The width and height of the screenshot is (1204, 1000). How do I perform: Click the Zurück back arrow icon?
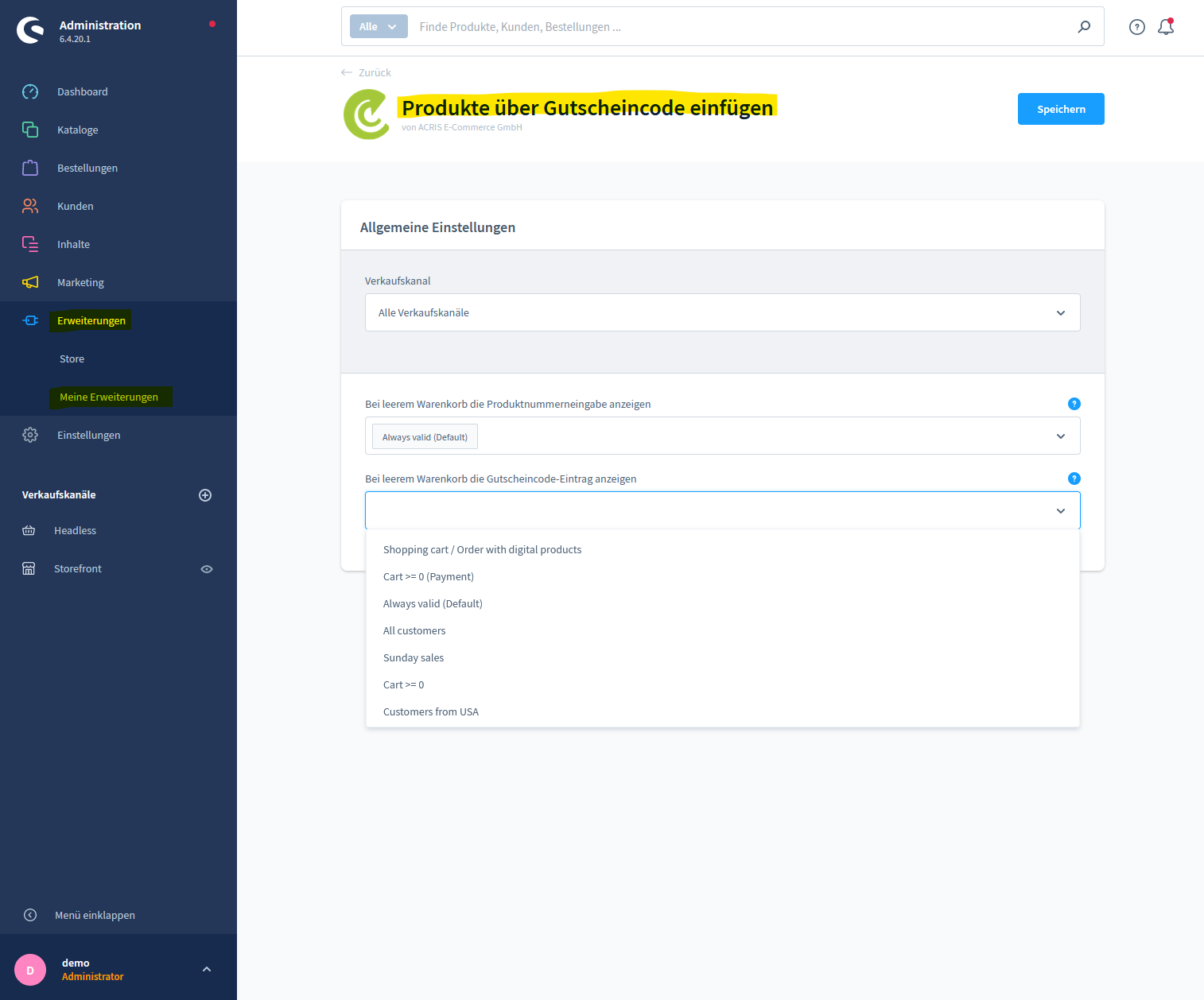coord(347,72)
